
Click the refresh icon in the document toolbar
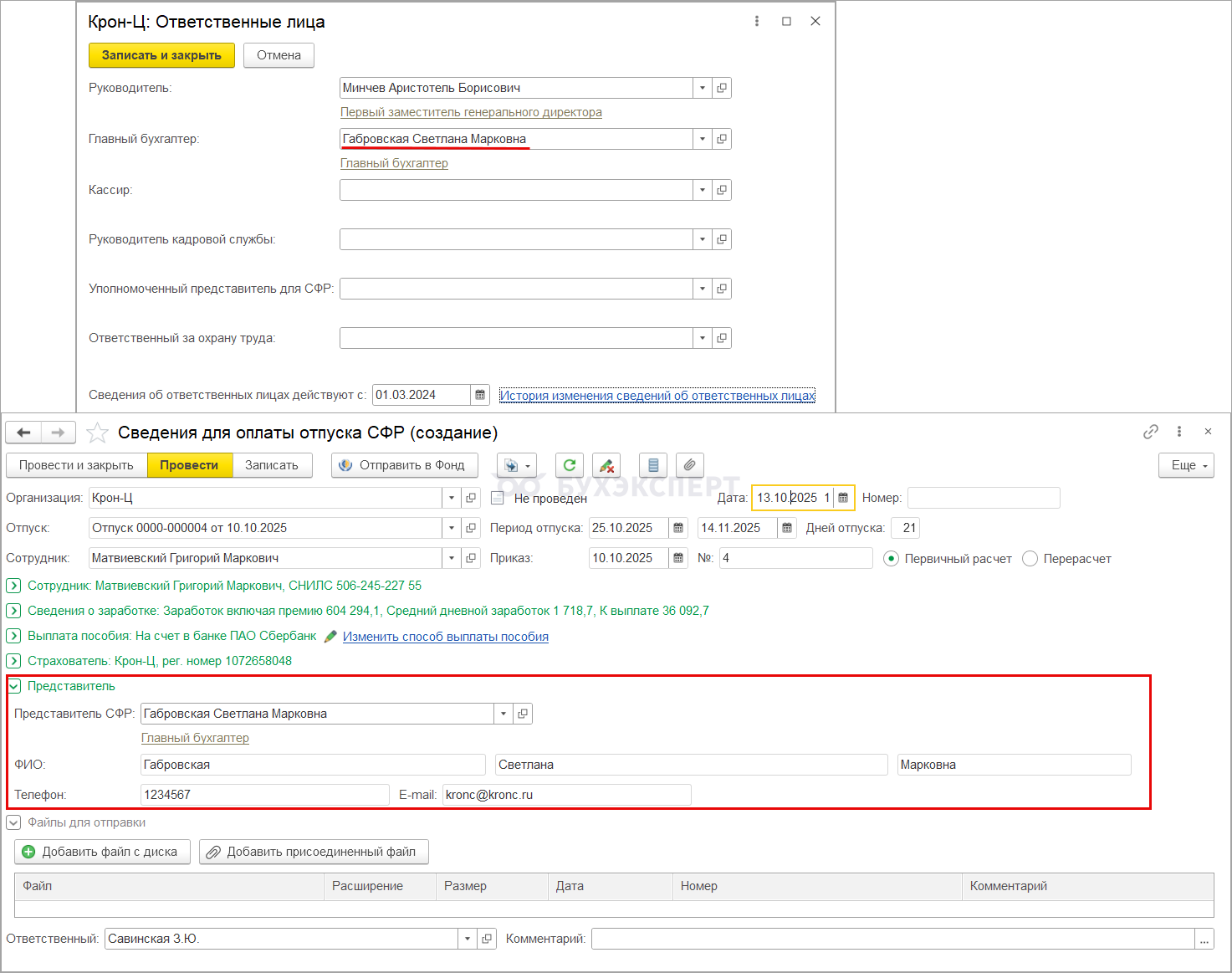pos(570,465)
